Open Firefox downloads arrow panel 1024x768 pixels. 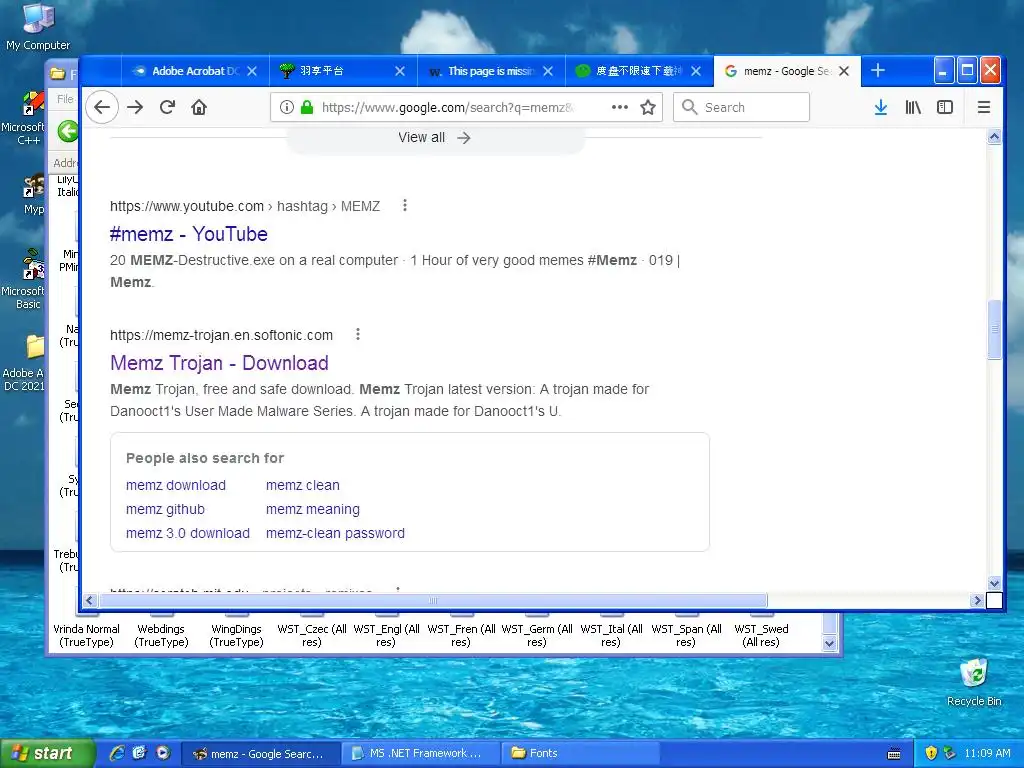click(880, 107)
